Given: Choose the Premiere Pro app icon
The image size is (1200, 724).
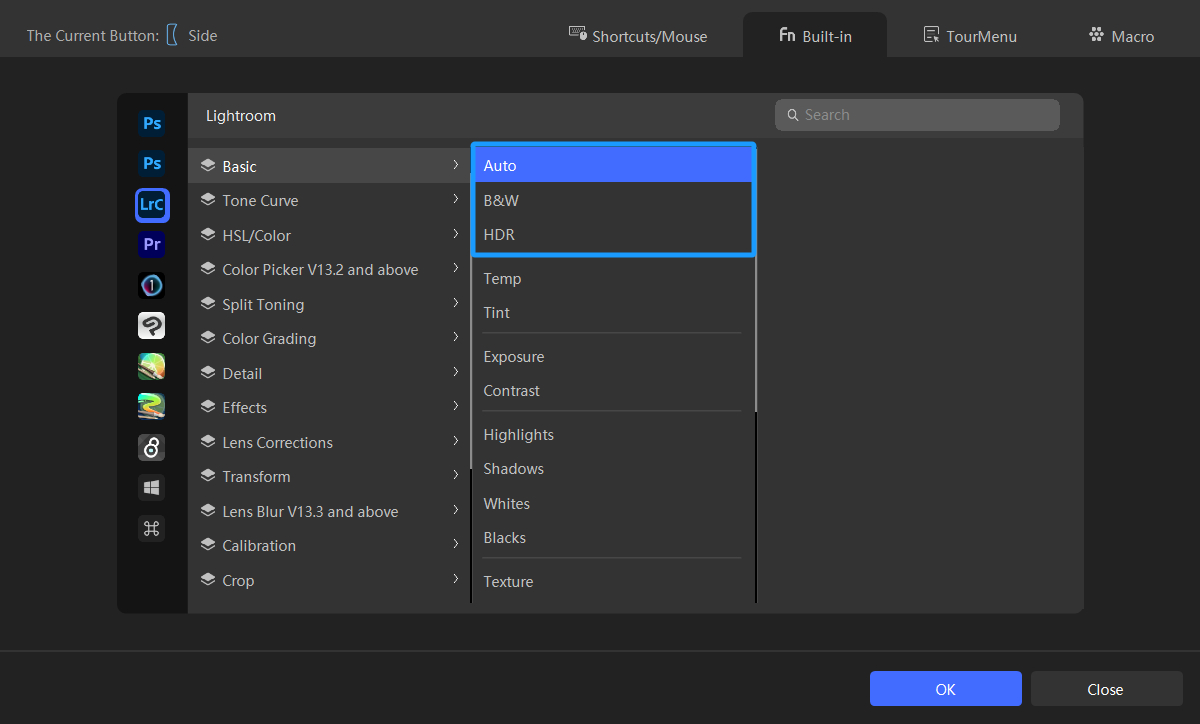Looking at the screenshot, I should pyautogui.click(x=152, y=244).
